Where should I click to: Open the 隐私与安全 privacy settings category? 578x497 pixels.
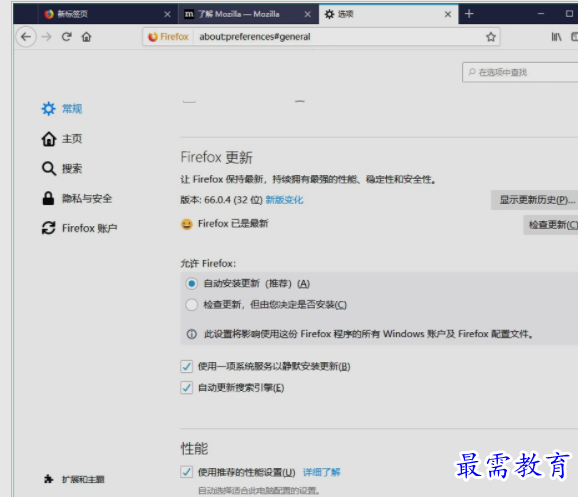pos(76,198)
